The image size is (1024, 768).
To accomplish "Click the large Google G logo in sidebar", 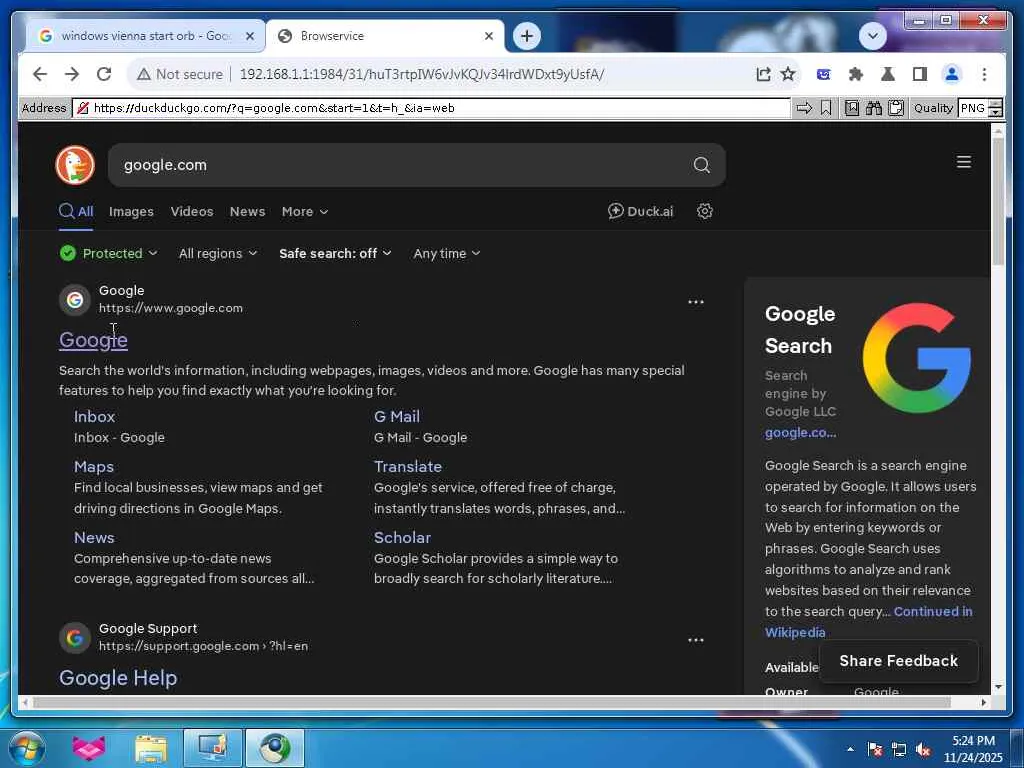I will (x=916, y=357).
